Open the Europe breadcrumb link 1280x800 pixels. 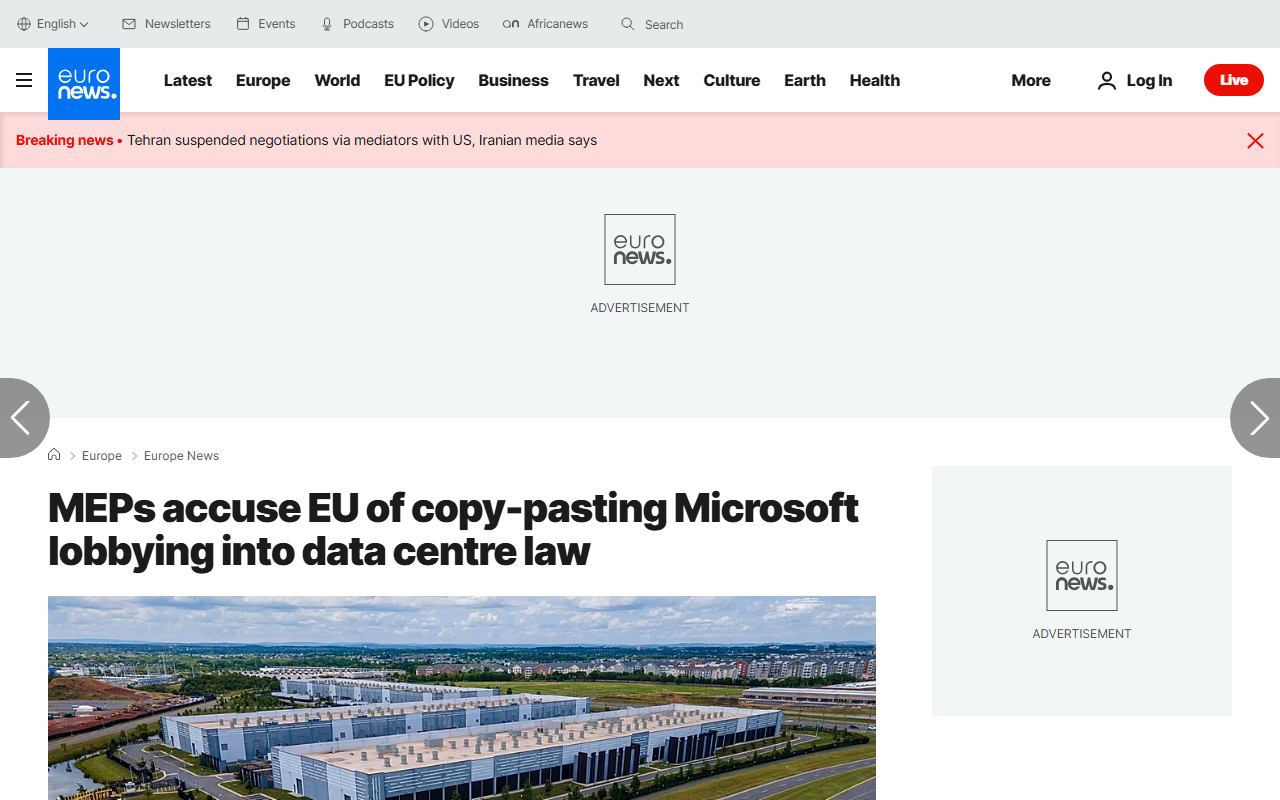click(x=102, y=456)
